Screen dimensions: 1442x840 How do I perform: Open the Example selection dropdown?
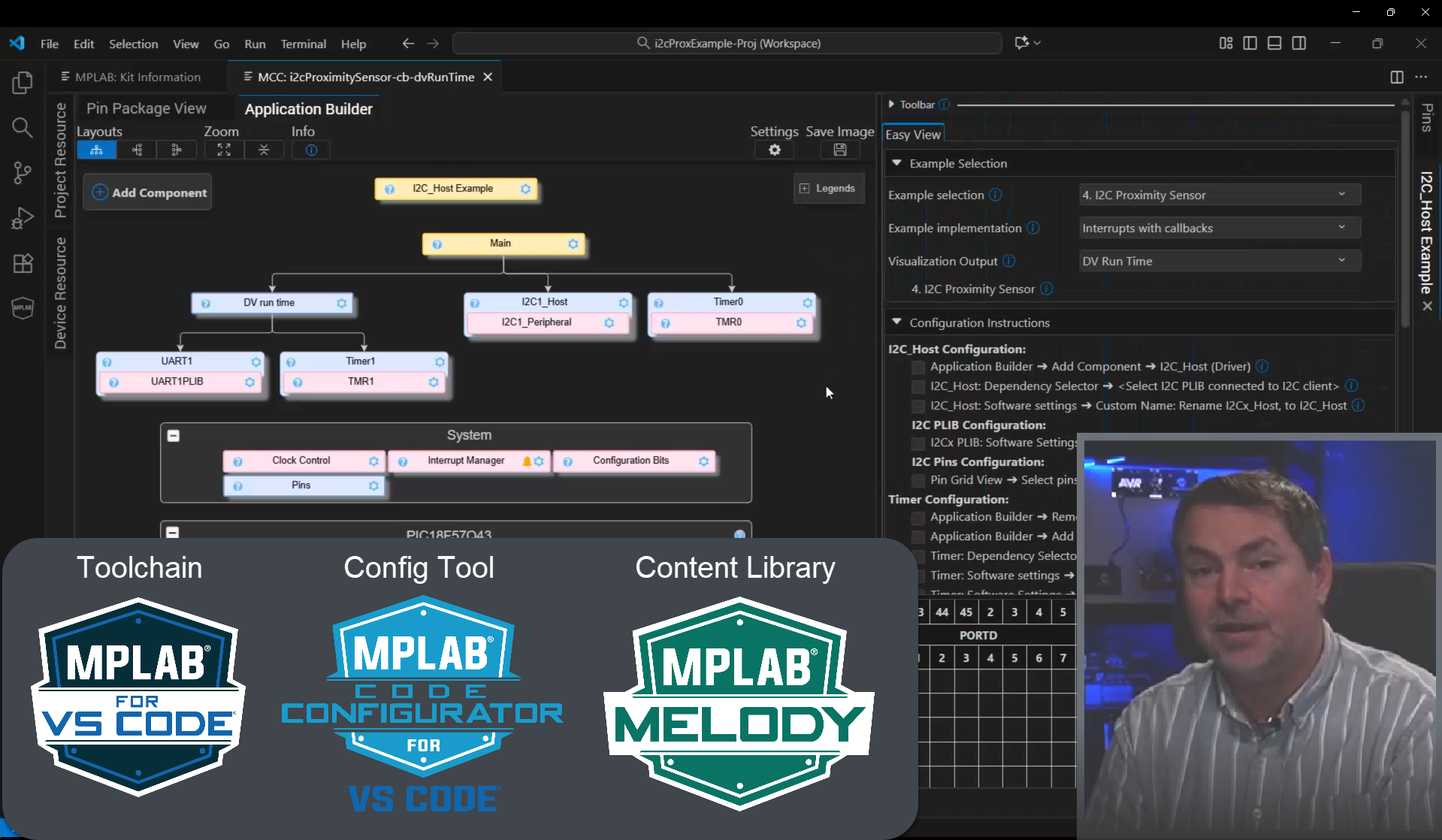1219,195
